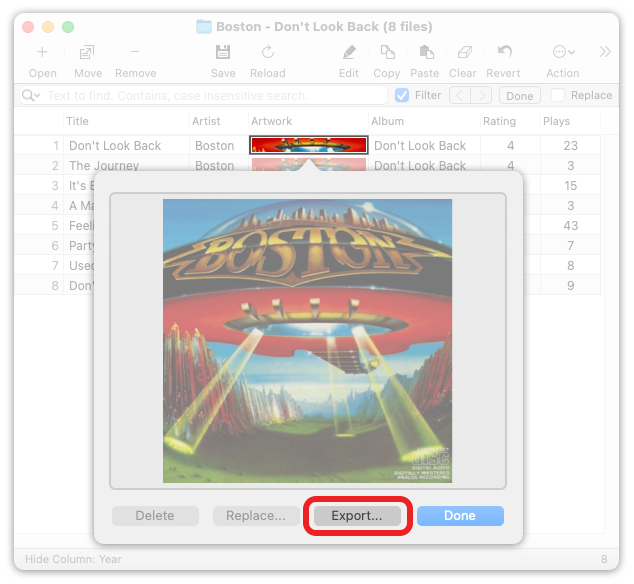Go to next search match arrow
The height and width of the screenshot is (584, 634).
481,95
